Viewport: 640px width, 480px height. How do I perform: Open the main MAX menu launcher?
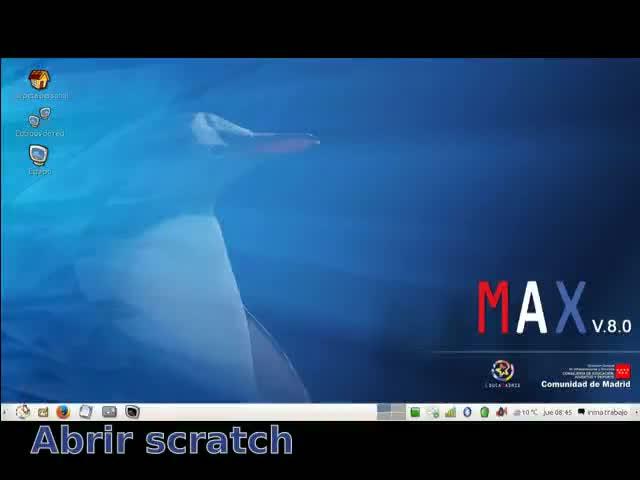23,412
